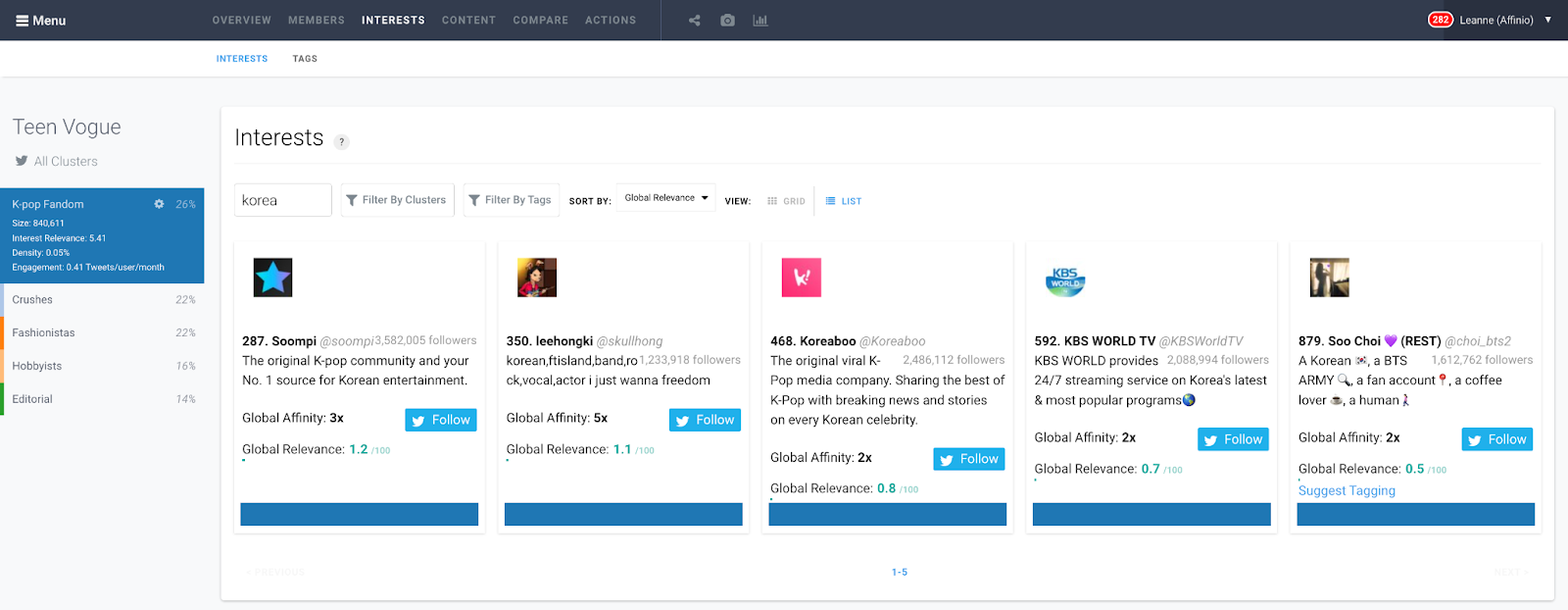Click the 1-5 page indicator

900,573
